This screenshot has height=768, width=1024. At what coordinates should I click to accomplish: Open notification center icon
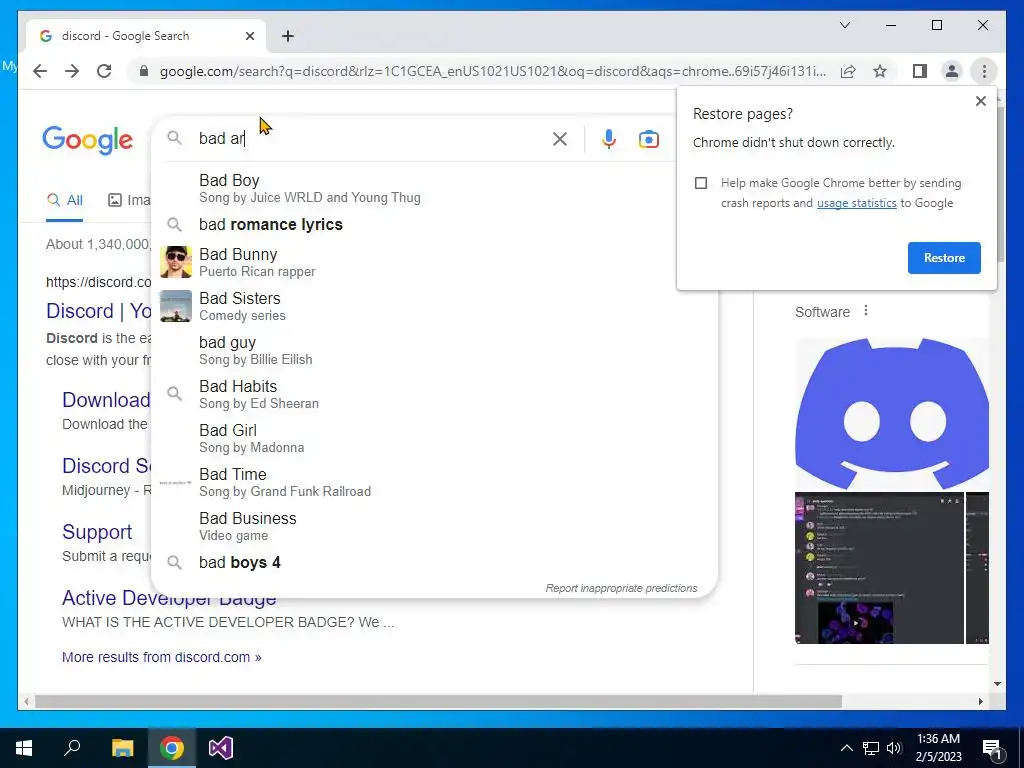tap(992, 748)
